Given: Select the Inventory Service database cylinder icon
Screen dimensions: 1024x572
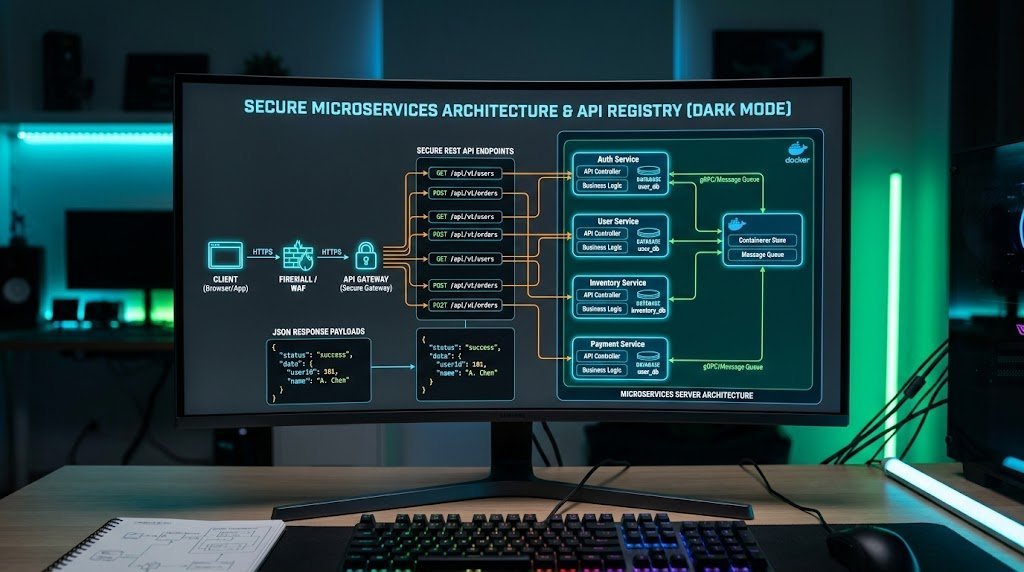Looking at the screenshot, I should [648, 294].
